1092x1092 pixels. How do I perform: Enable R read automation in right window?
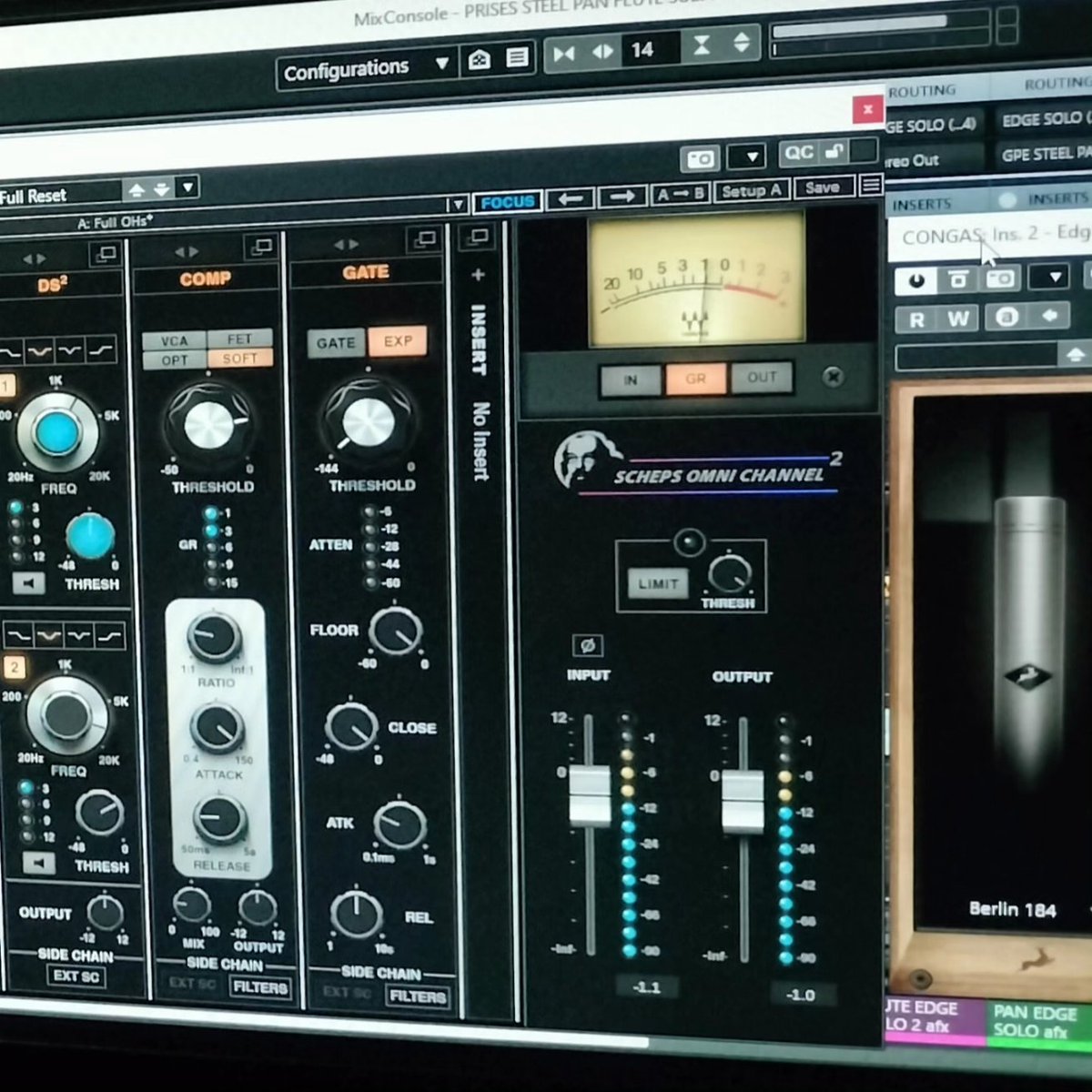click(x=917, y=319)
